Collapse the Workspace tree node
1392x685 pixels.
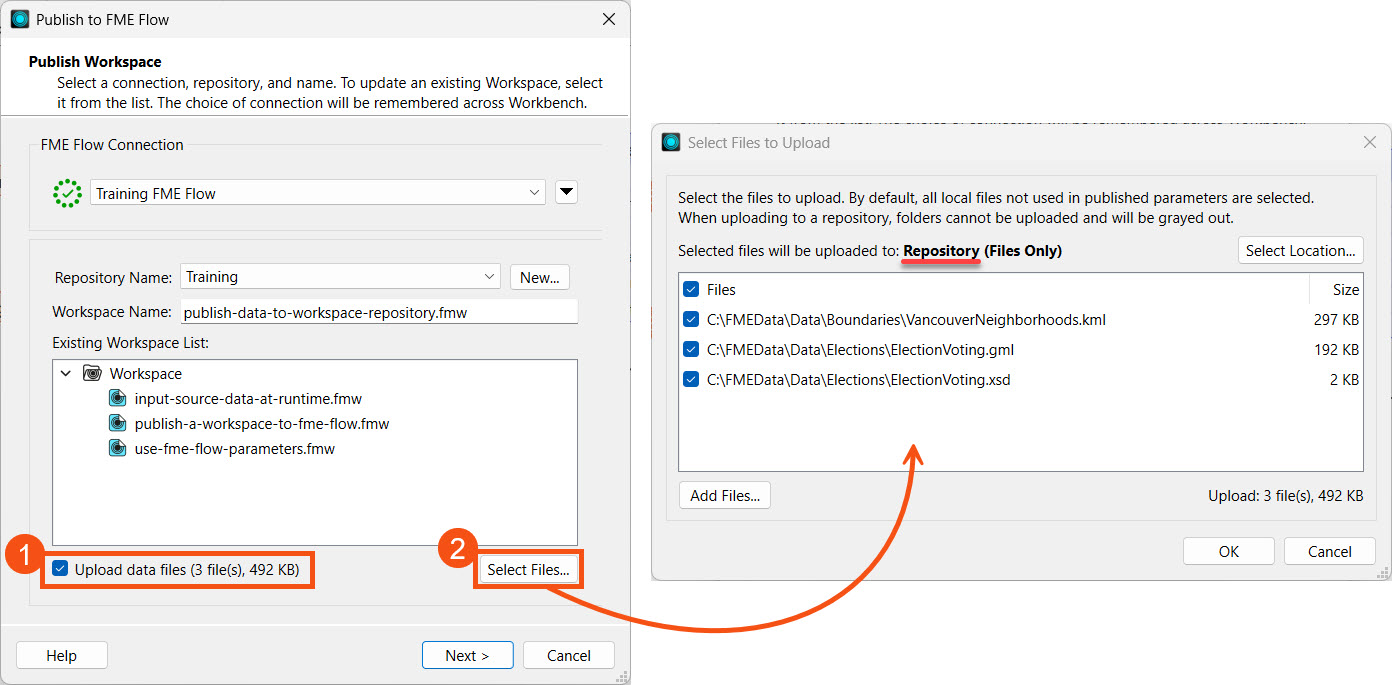pyautogui.click(x=66, y=374)
